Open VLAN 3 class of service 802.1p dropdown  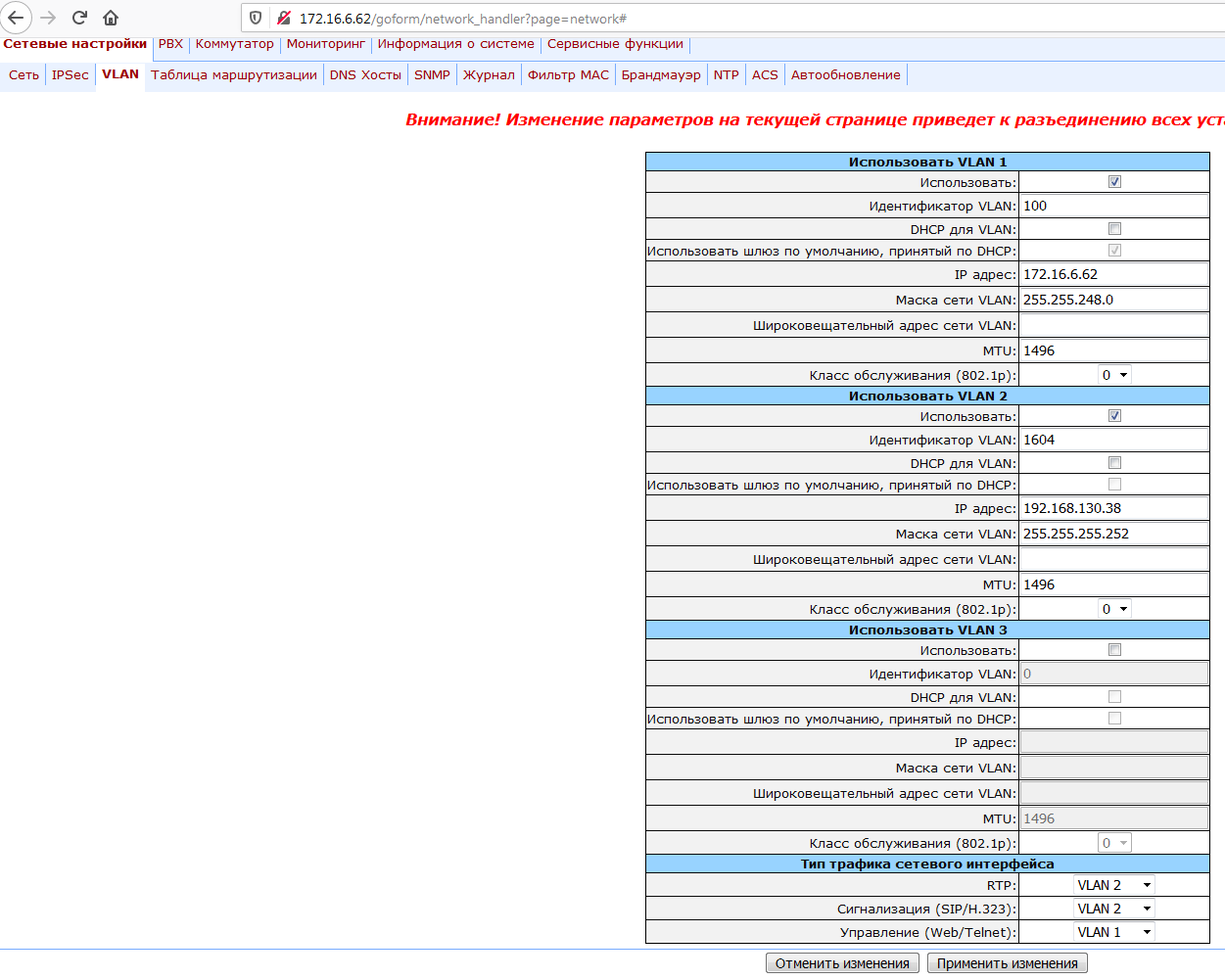1114,843
